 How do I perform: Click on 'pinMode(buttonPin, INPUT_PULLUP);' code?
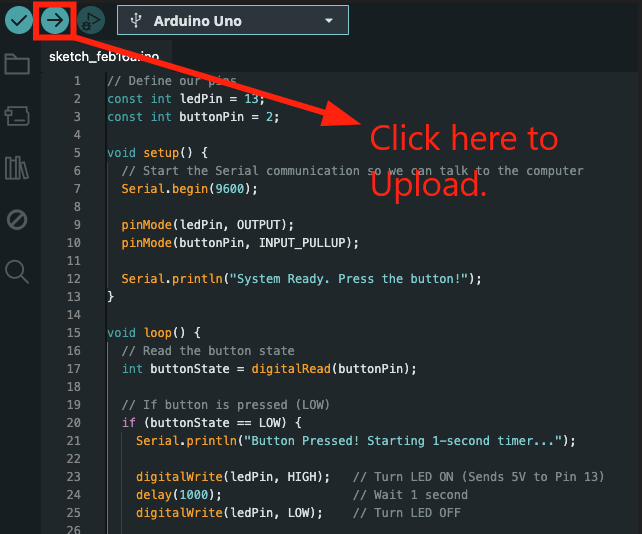coord(240,243)
